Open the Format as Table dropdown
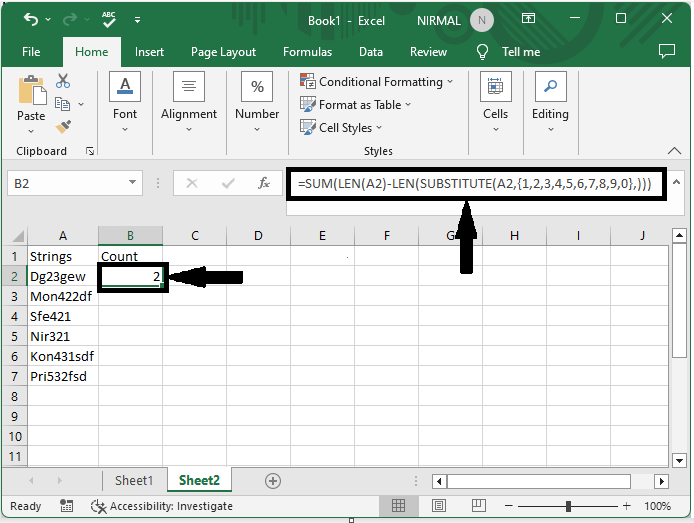Viewport: 694px width, 523px height. click(x=355, y=104)
